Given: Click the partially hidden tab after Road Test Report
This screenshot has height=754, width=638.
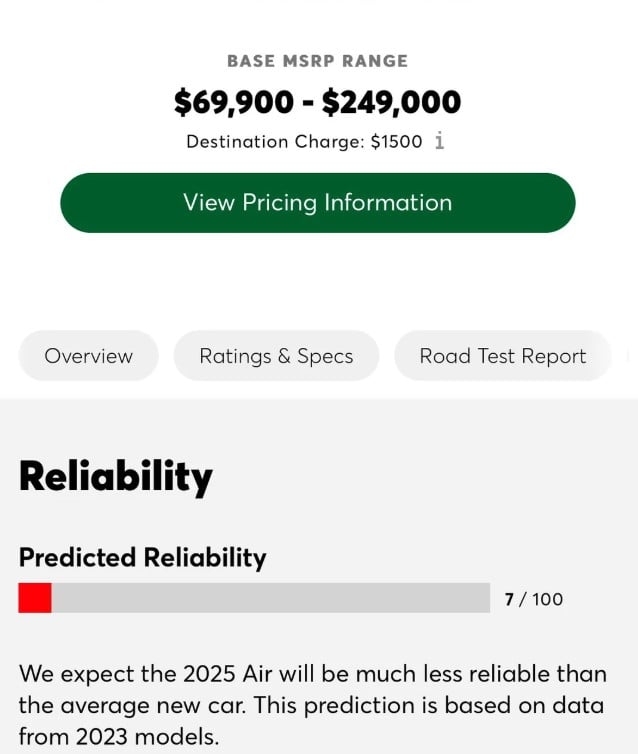Looking at the screenshot, I should click(x=630, y=356).
